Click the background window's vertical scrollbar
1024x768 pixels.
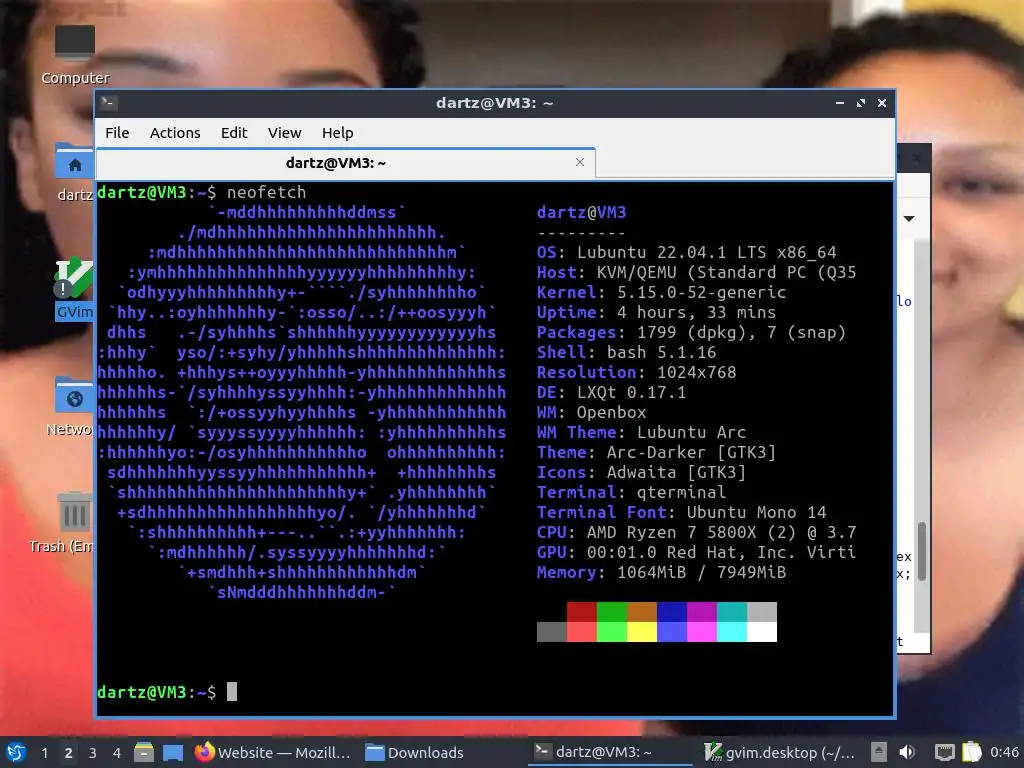[x=921, y=551]
